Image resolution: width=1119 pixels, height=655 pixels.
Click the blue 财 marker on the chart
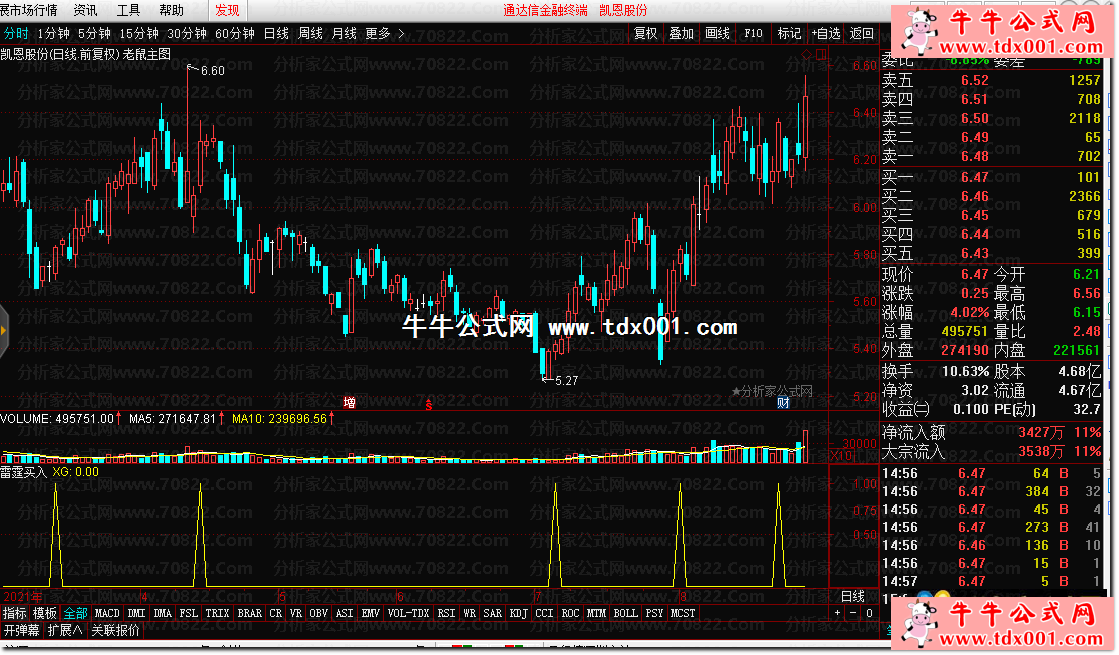(x=783, y=402)
